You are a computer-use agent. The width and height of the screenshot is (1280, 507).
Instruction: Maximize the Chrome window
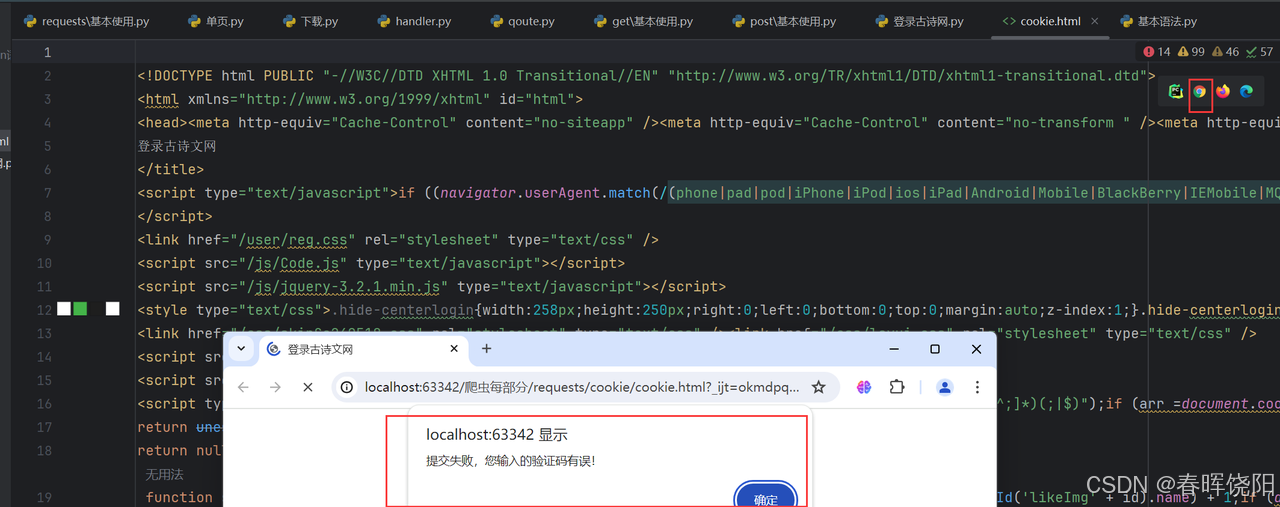pyautogui.click(x=935, y=349)
